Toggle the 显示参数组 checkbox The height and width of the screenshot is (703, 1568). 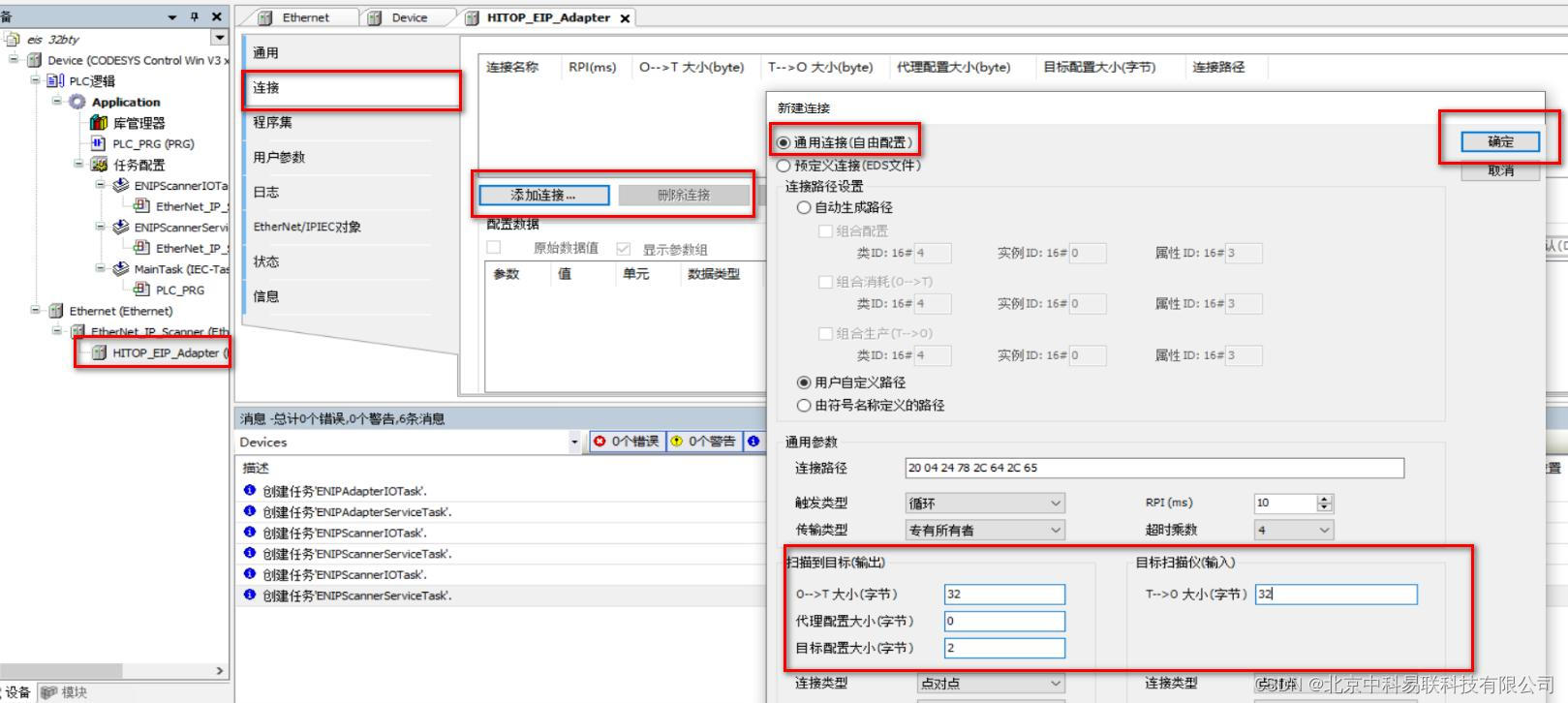coord(623,249)
